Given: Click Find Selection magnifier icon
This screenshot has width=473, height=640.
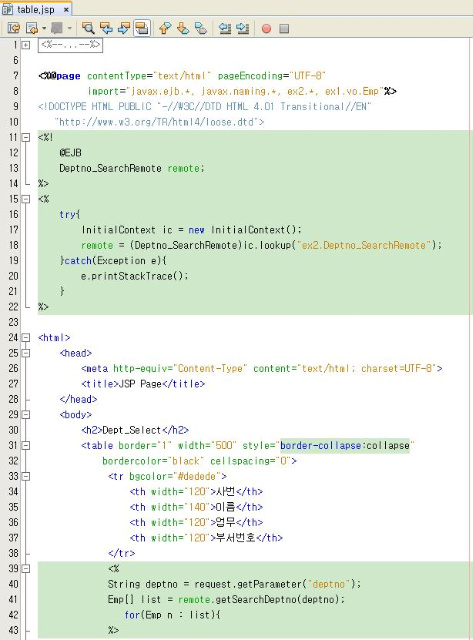Looking at the screenshot, I should pyautogui.click(x=88, y=28).
